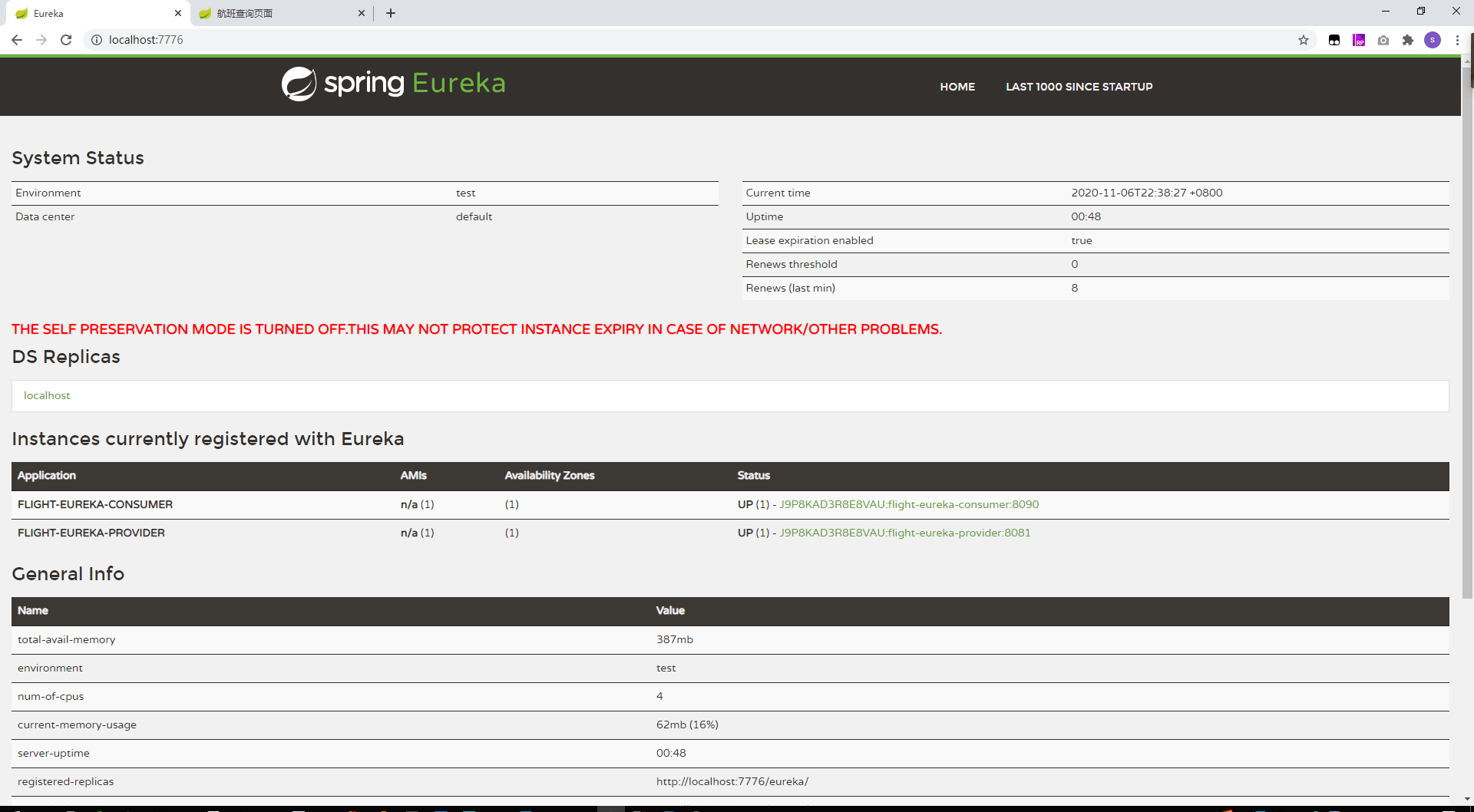This screenshot has width=1474, height=812.
Task: Click the Availability Zones column header
Action: (x=550, y=476)
